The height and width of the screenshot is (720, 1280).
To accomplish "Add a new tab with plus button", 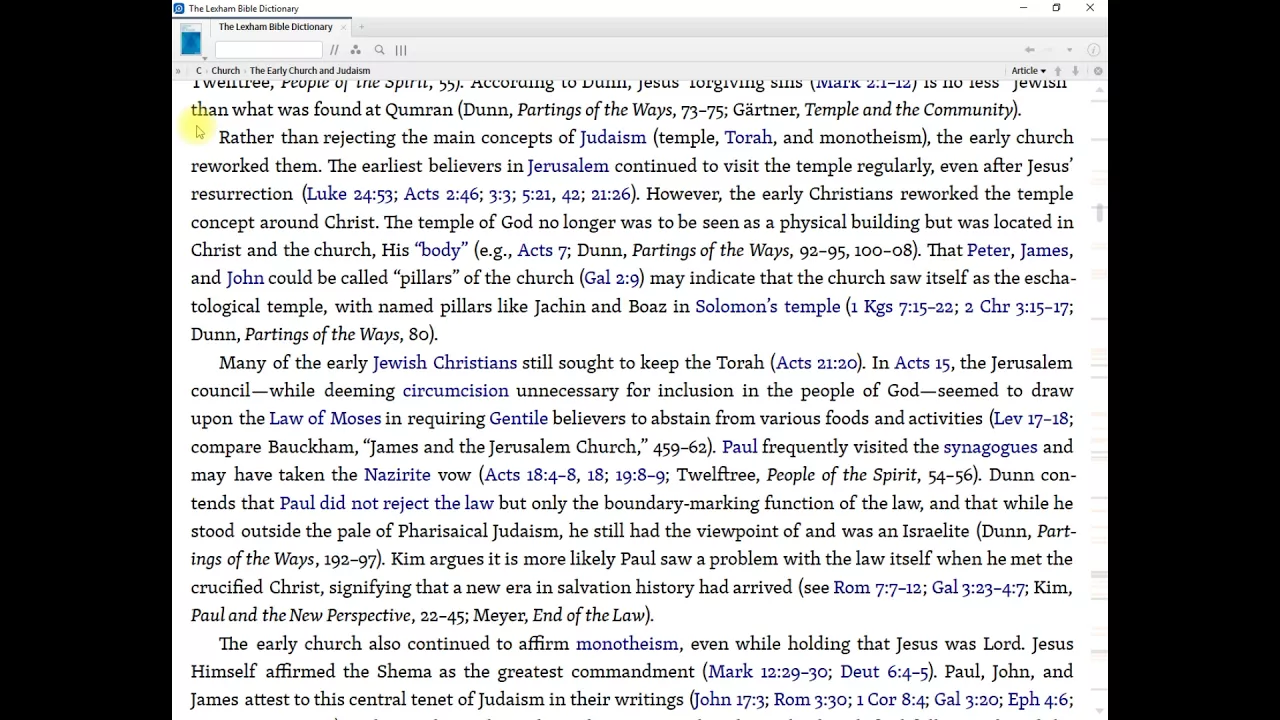I will (361, 27).
